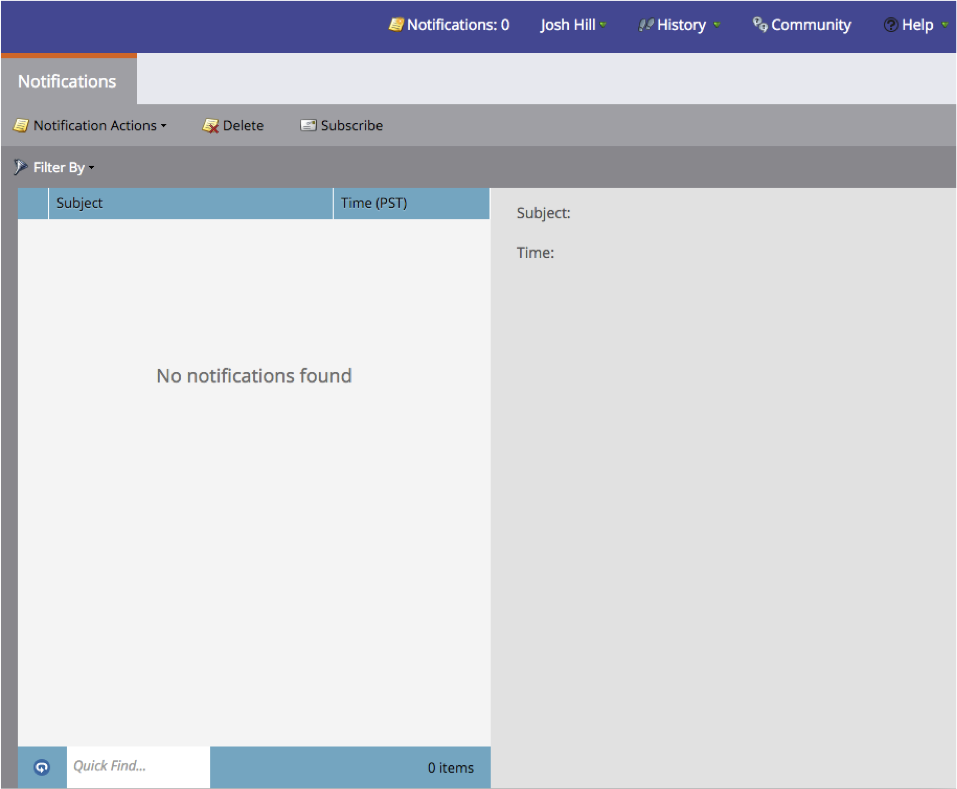The width and height of the screenshot is (957, 789).
Task: Expand the History dropdown arrow
Action: pyautogui.click(x=717, y=25)
